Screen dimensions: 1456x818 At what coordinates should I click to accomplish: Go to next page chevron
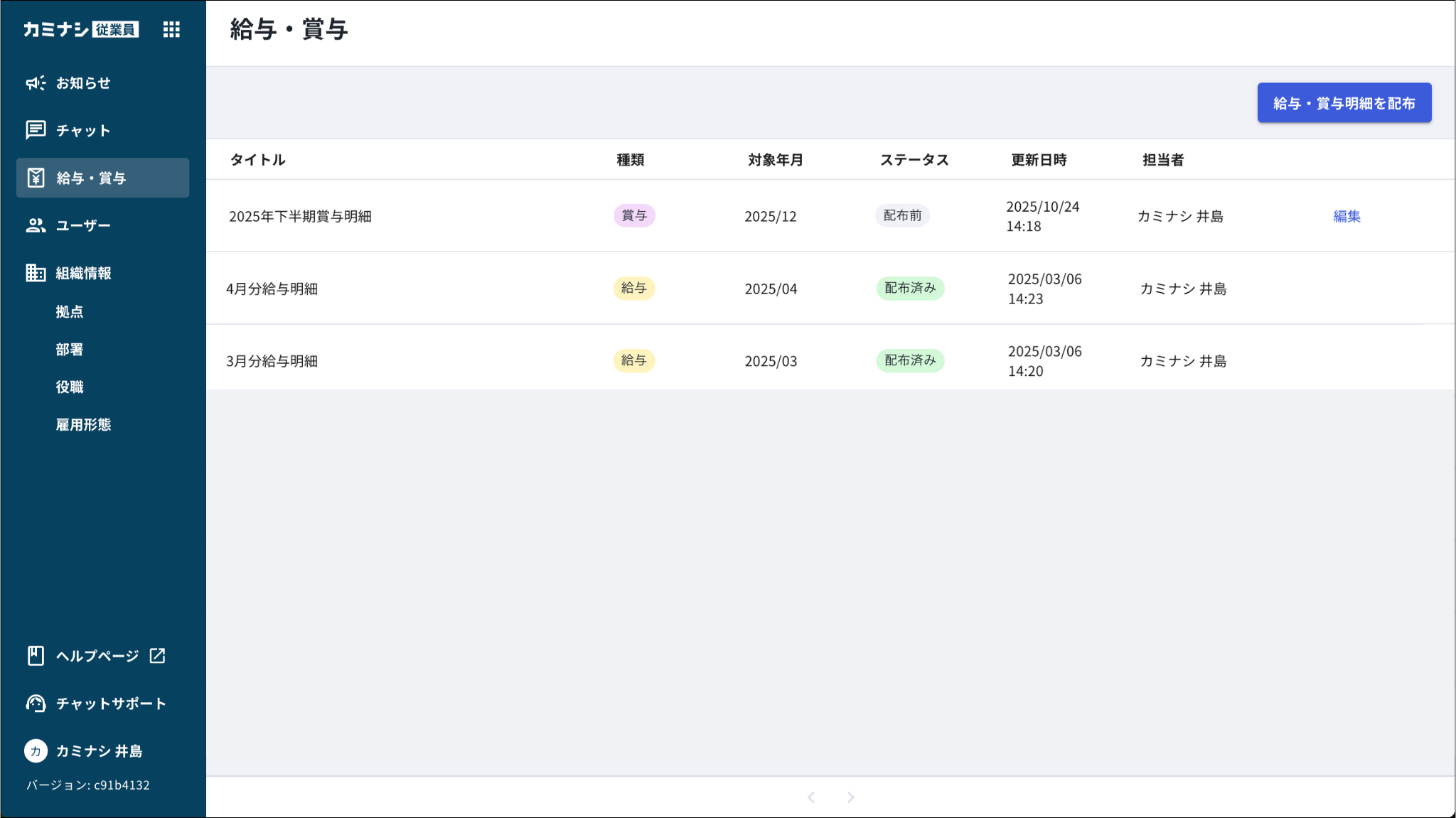pos(850,797)
